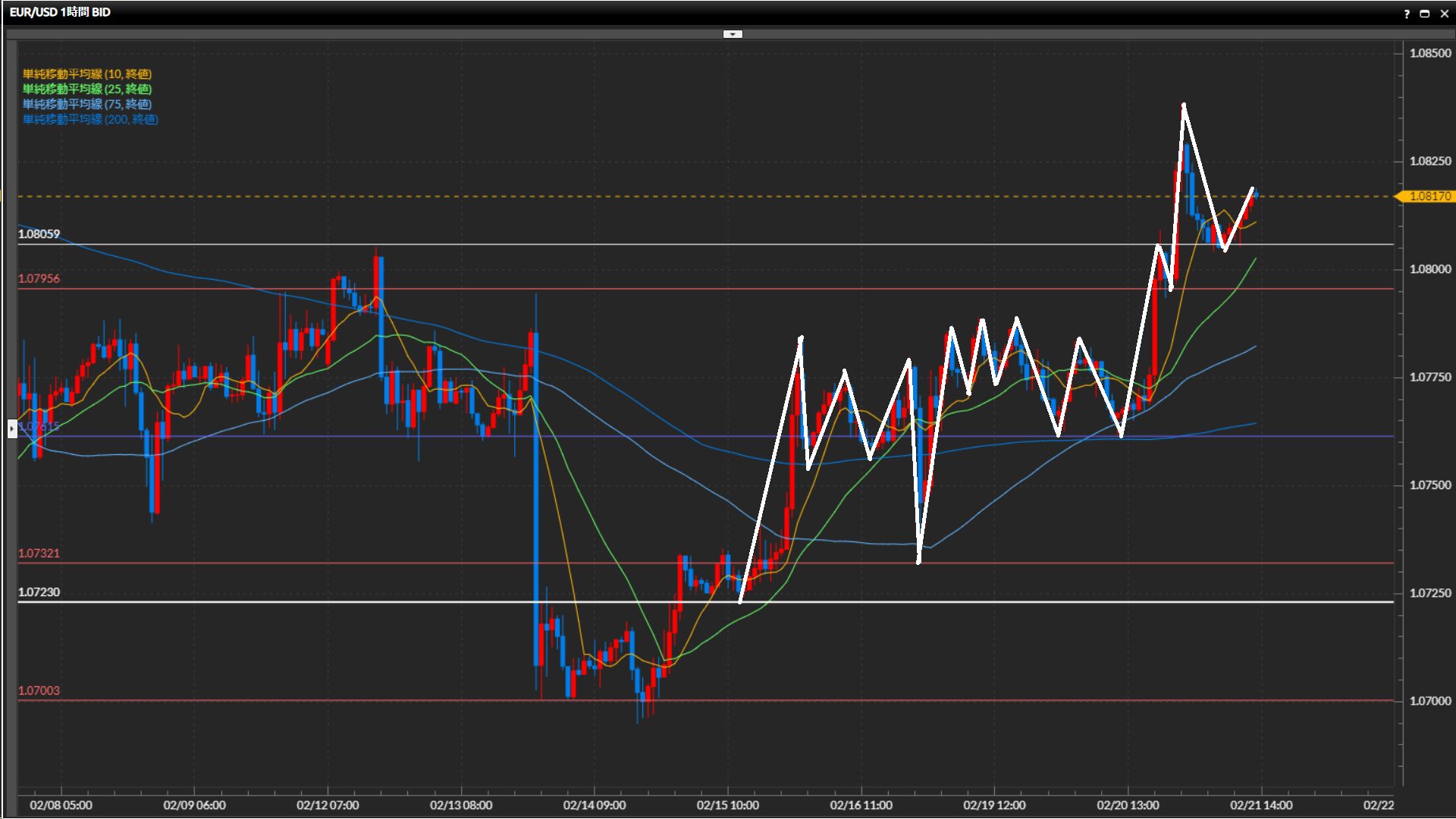Click the 1.07003 red line label
This screenshot has width=1456, height=819.
pos(39,691)
